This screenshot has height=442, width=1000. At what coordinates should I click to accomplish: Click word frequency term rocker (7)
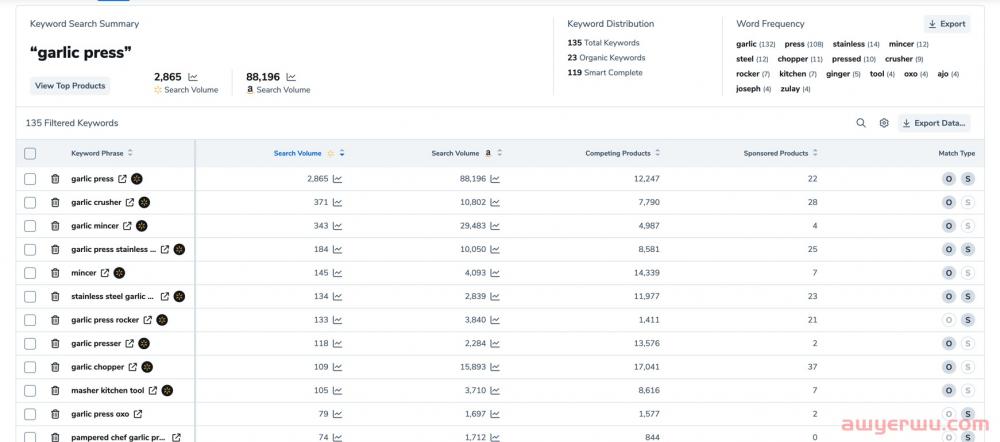tap(753, 74)
